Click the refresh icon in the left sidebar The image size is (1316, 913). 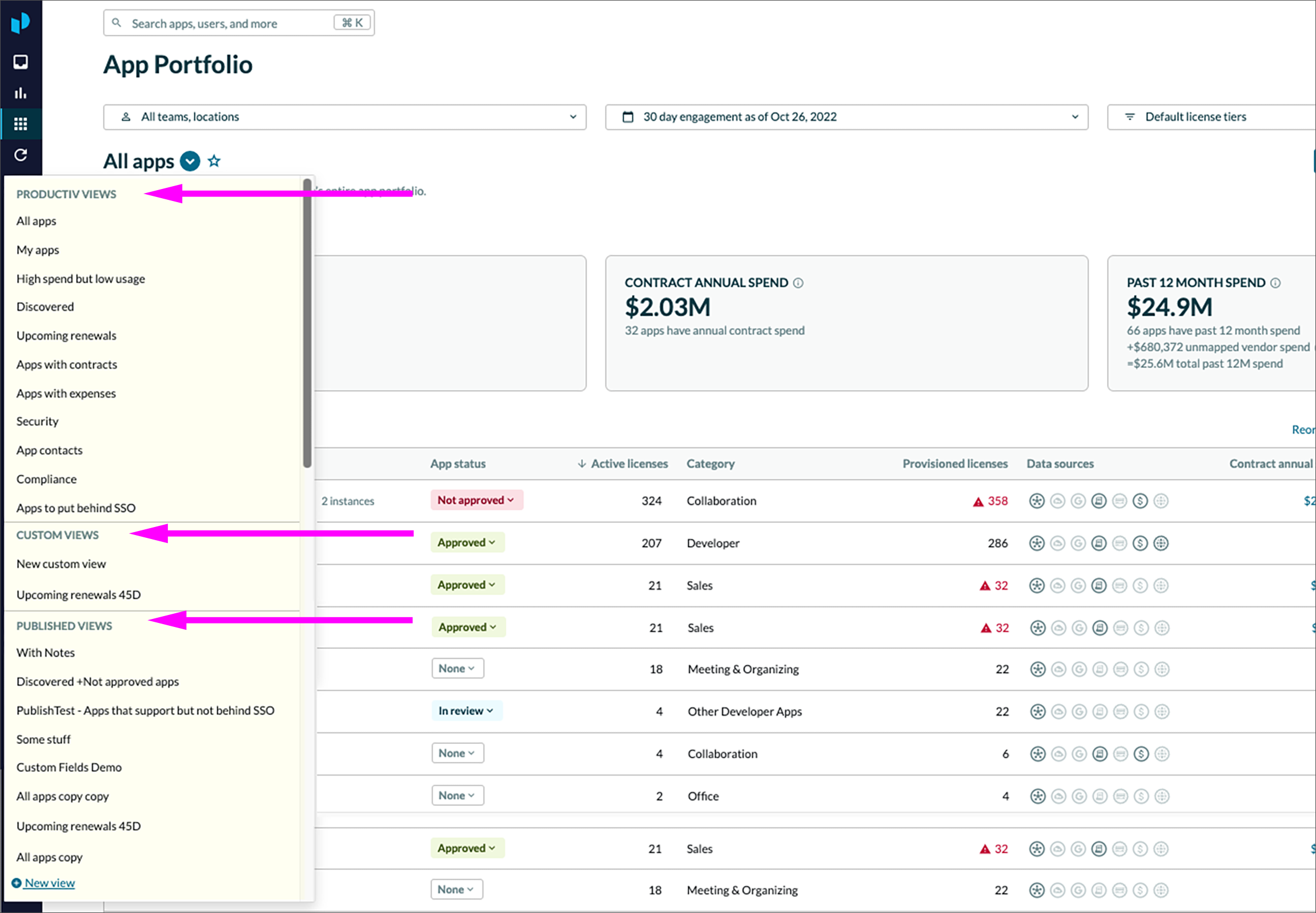[21, 155]
